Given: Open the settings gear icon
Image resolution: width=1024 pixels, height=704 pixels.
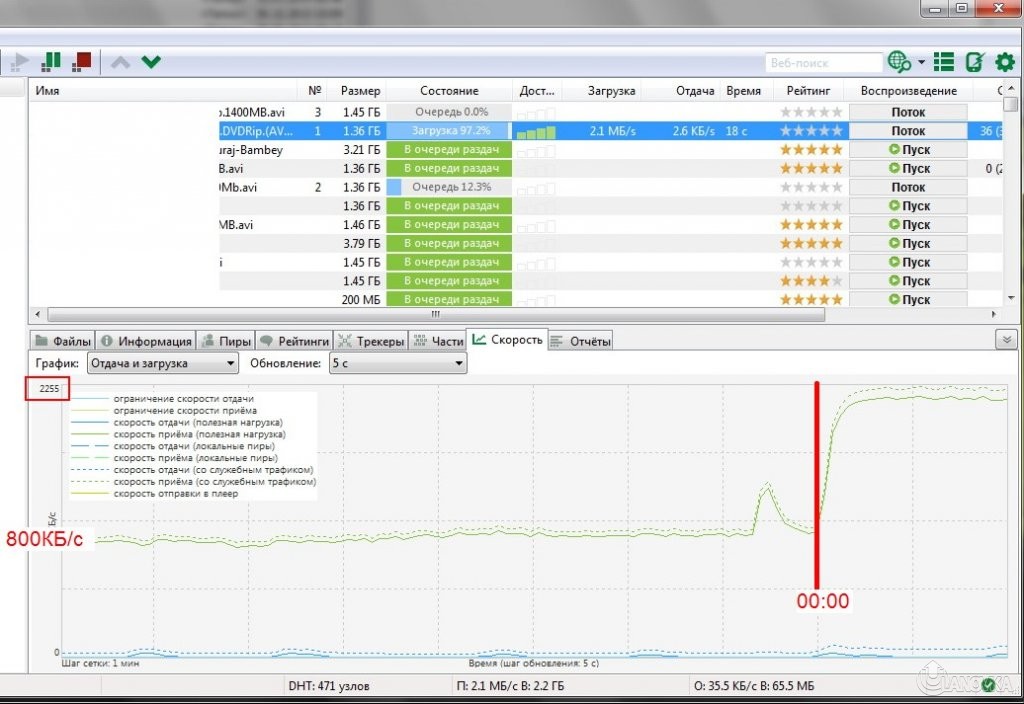Looking at the screenshot, I should click(x=1005, y=62).
